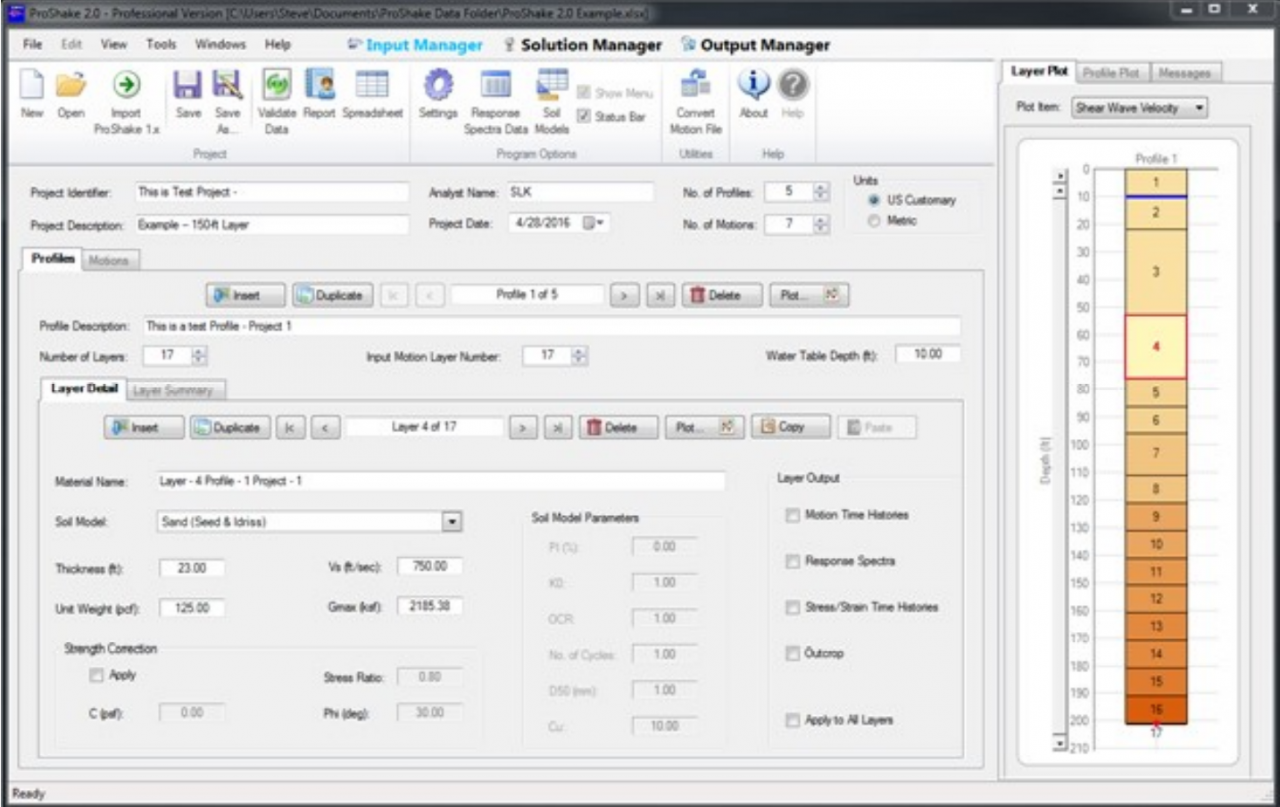The height and width of the screenshot is (807, 1280).
Task: Adjust No. of Motions stepper
Action: (822, 225)
